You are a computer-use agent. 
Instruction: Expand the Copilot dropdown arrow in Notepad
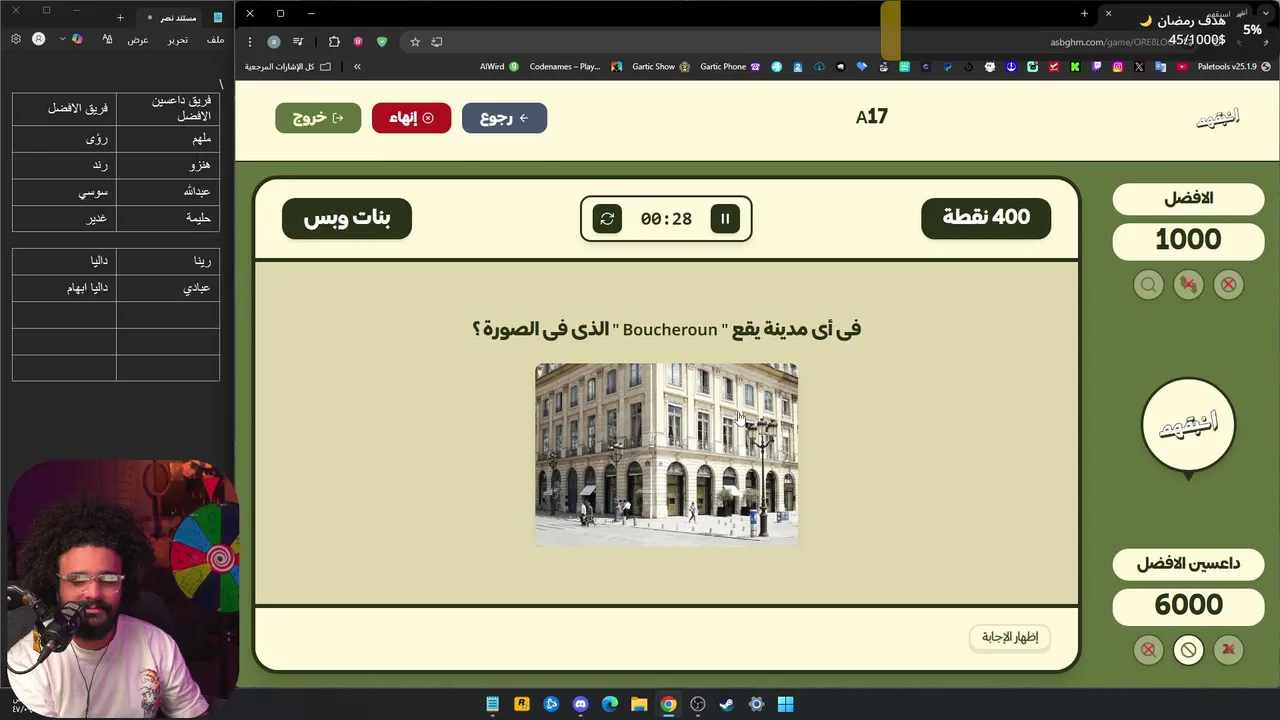click(x=62, y=39)
